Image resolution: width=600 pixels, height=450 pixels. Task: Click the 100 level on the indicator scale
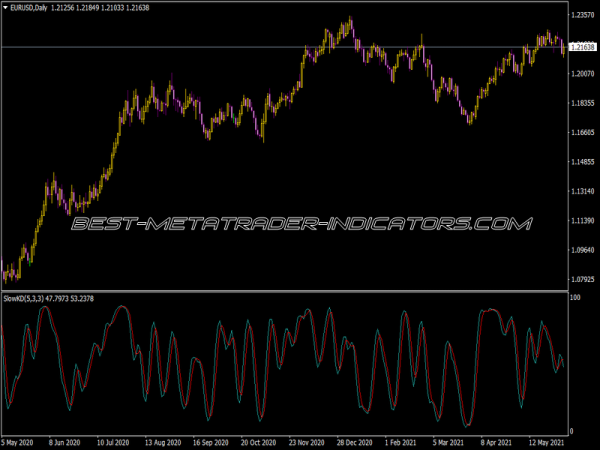pyautogui.click(x=575, y=299)
